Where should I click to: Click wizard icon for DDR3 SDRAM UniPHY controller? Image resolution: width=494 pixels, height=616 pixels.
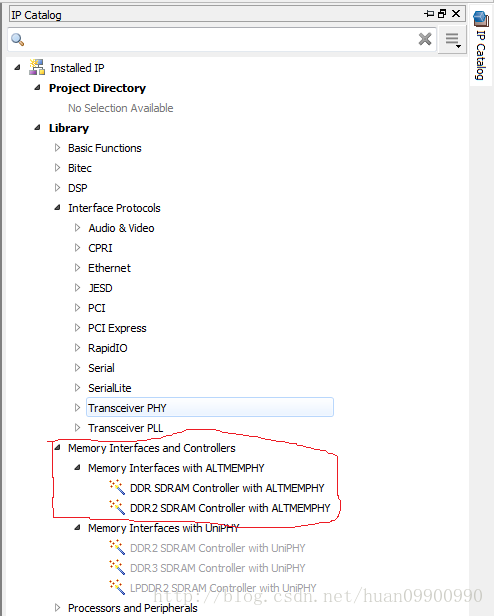pos(117,567)
